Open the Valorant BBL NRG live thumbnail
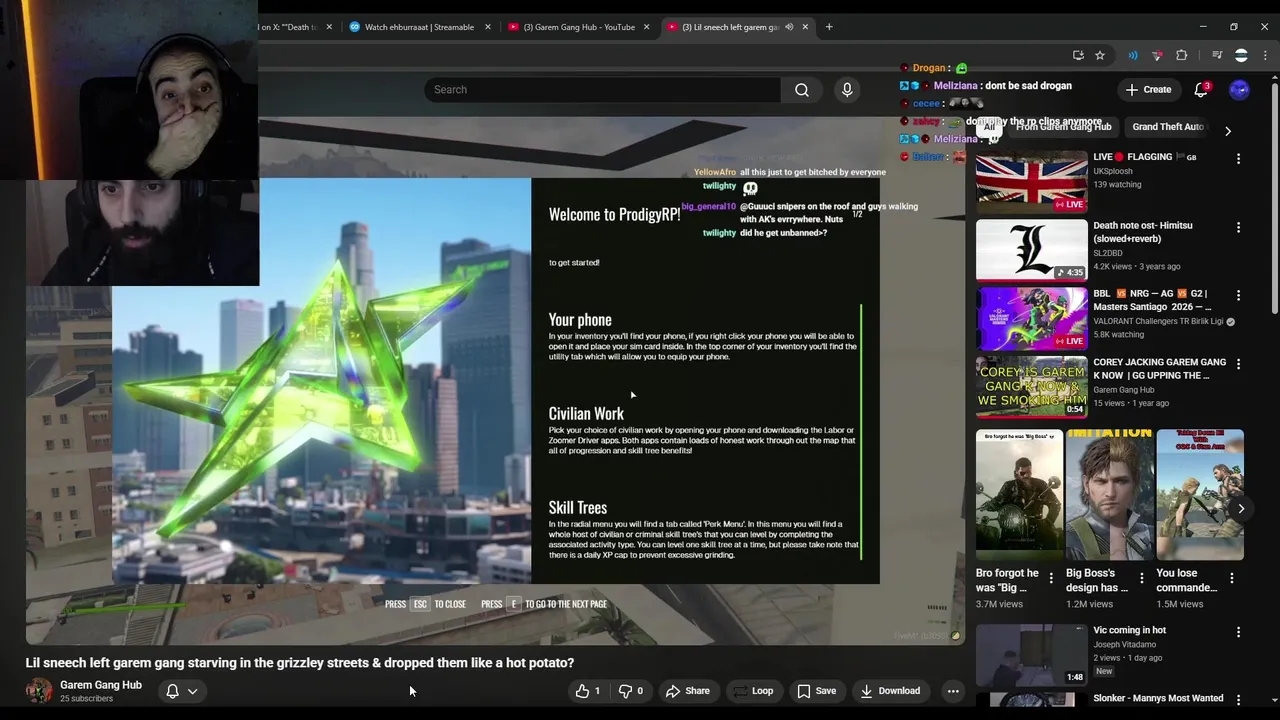The height and width of the screenshot is (720, 1280). (x=1031, y=317)
